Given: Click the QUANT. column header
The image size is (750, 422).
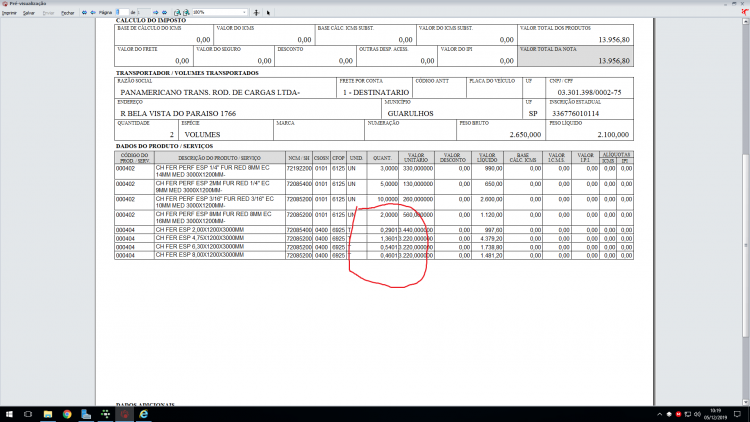Looking at the screenshot, I should coord(382,158).
